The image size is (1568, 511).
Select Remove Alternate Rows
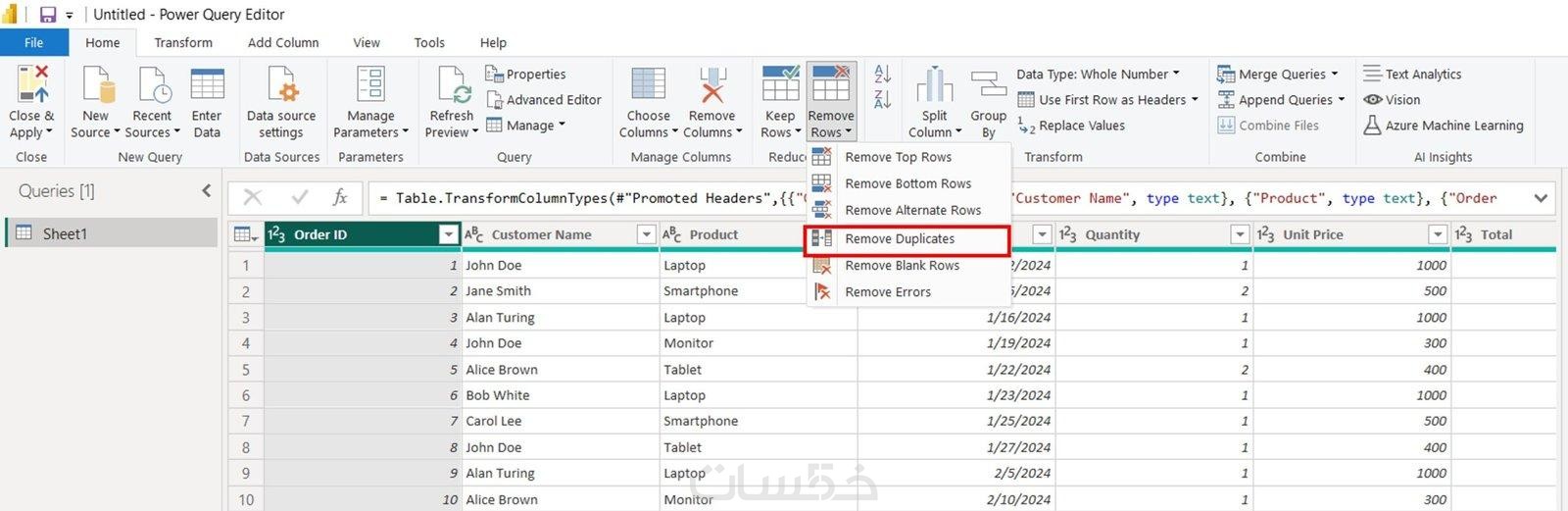908,210
